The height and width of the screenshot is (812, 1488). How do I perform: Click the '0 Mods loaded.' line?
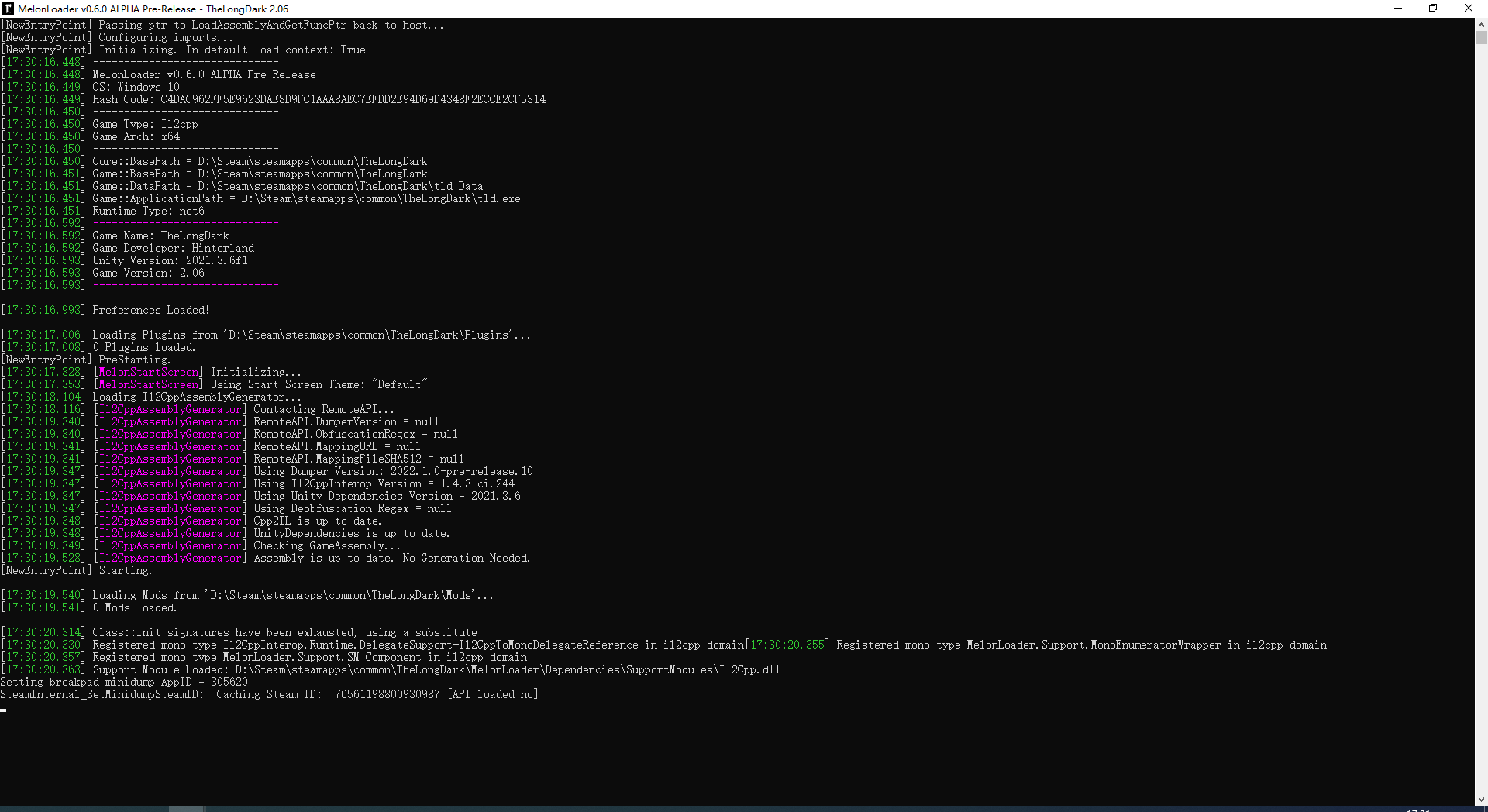pos(89,607)
